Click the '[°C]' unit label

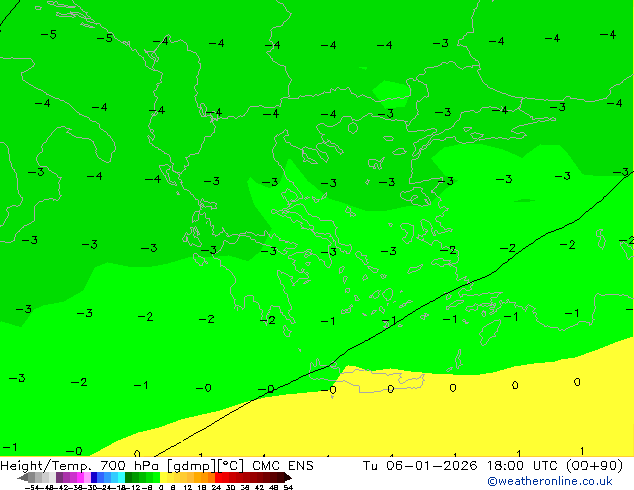click(x=230, y=466)
